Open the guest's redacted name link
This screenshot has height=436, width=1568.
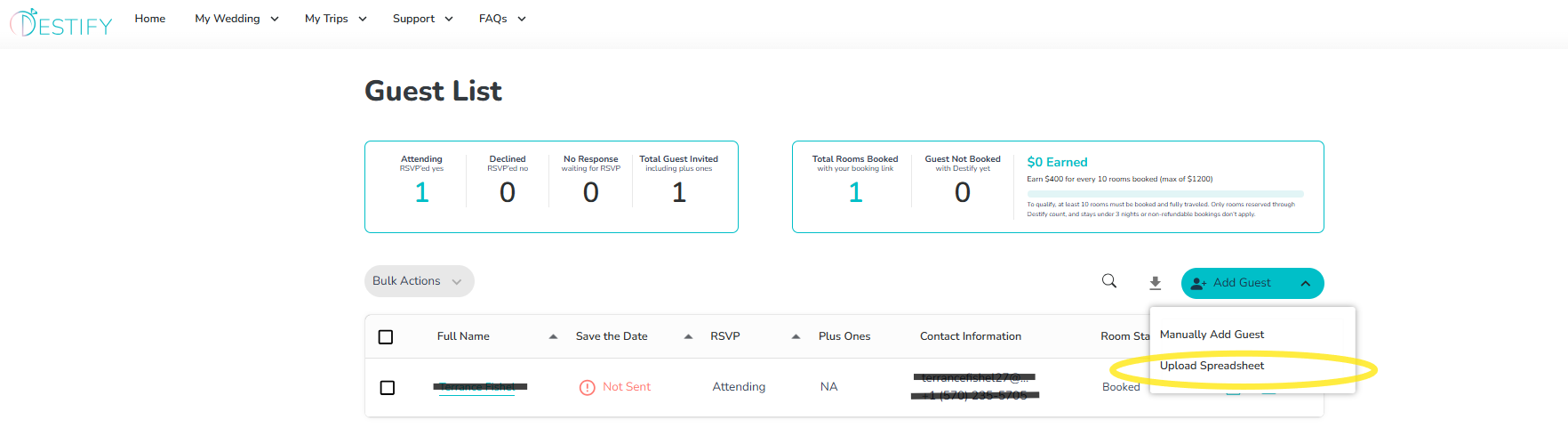478,387
